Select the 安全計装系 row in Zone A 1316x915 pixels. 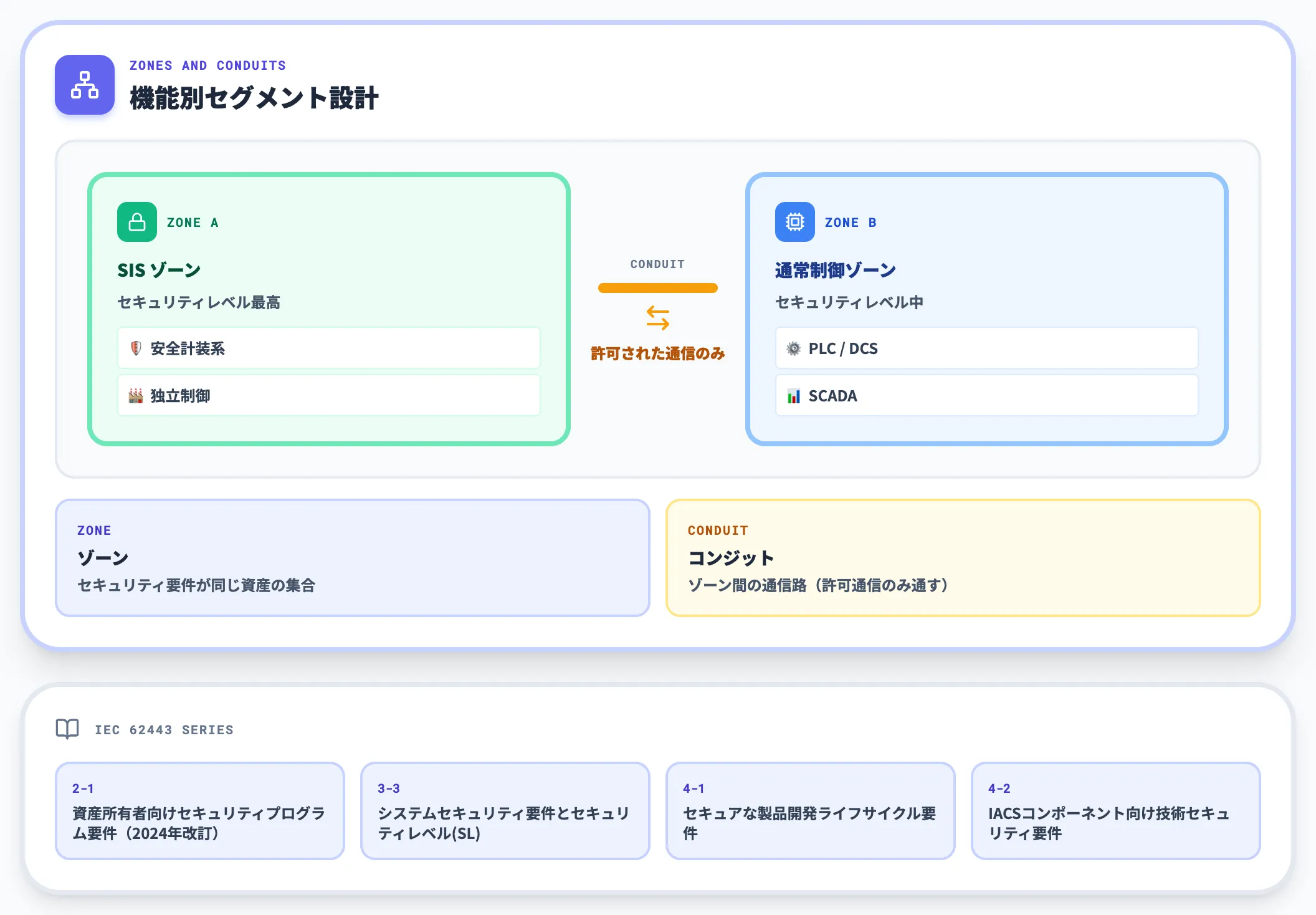(329, 348)
